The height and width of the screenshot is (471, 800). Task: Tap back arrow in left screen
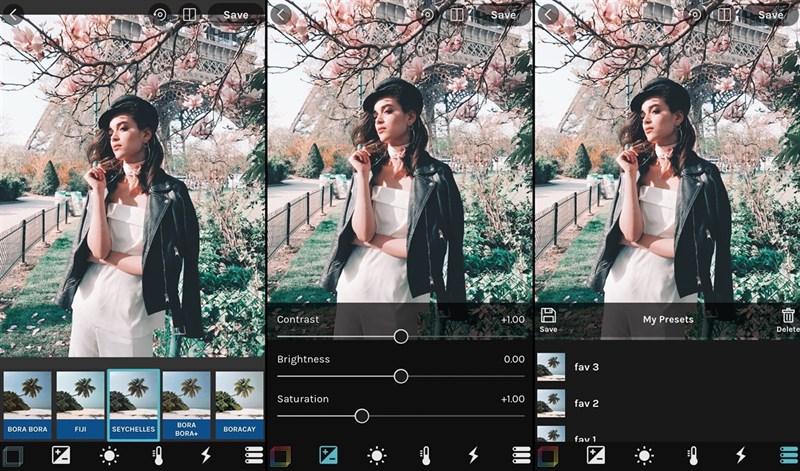click(x=13, y=15)
